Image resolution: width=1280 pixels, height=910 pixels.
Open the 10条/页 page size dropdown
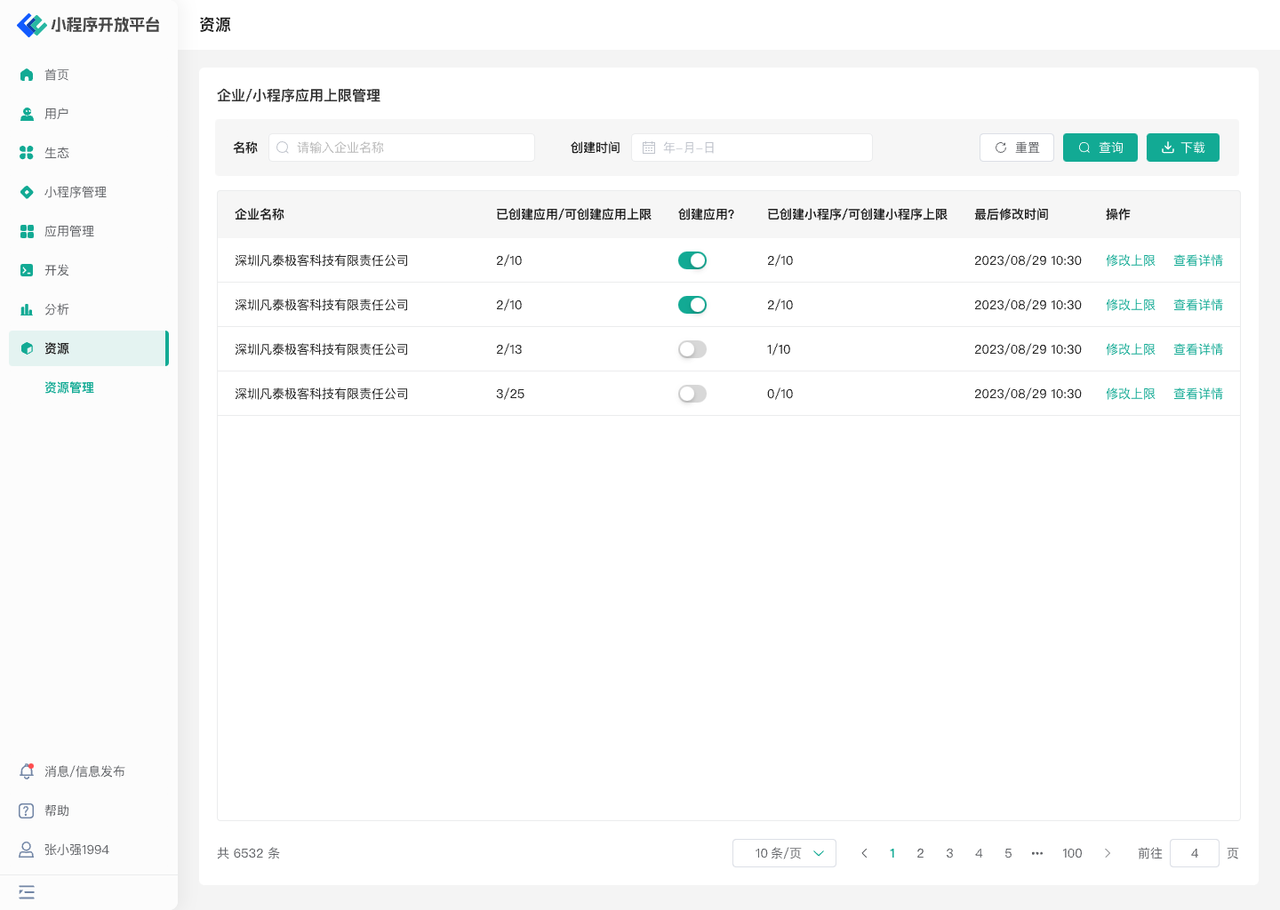pyautogui.click(x=784, y=853)
